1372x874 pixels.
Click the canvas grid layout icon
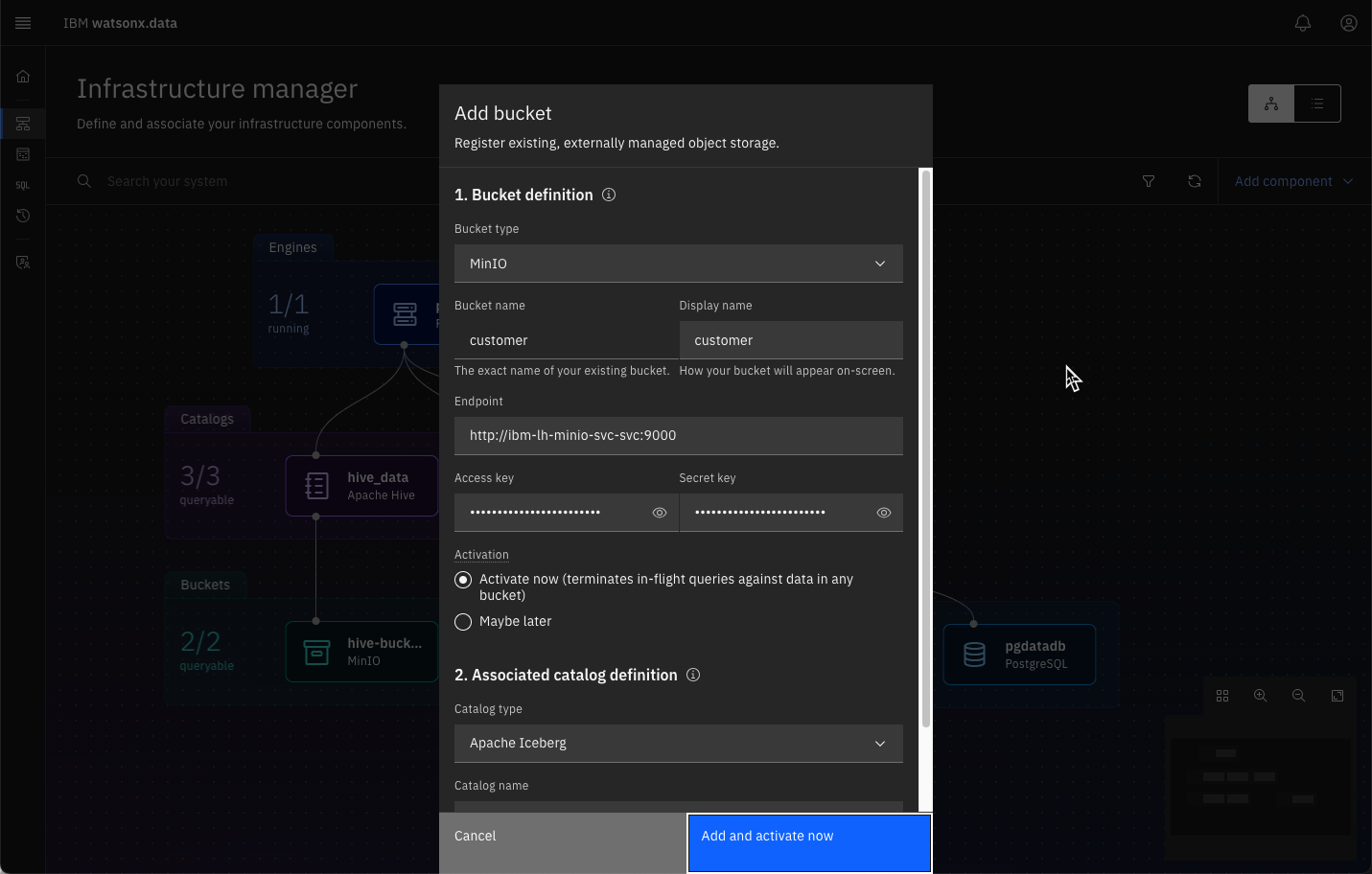1222,696
